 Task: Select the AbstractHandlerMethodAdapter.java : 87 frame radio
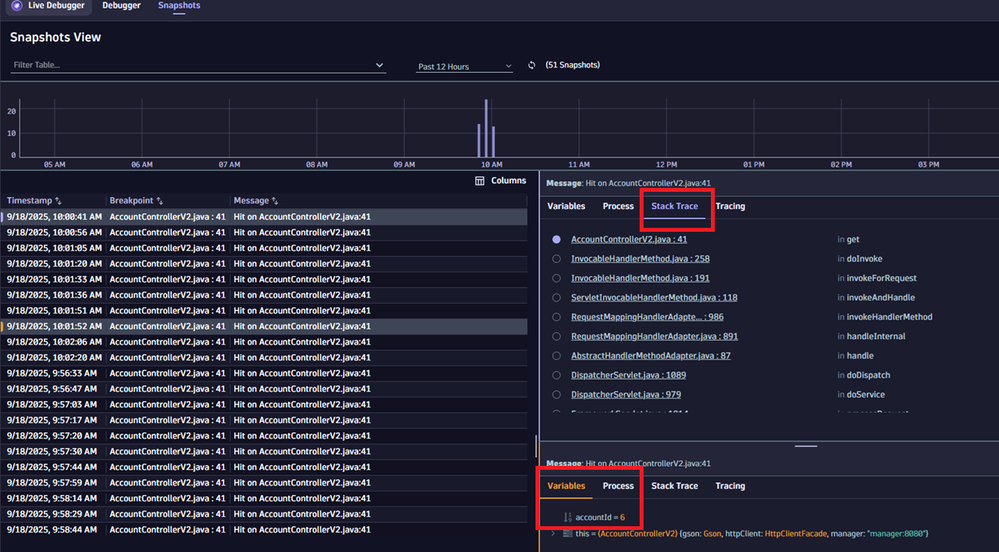click(x=557, y=356)
